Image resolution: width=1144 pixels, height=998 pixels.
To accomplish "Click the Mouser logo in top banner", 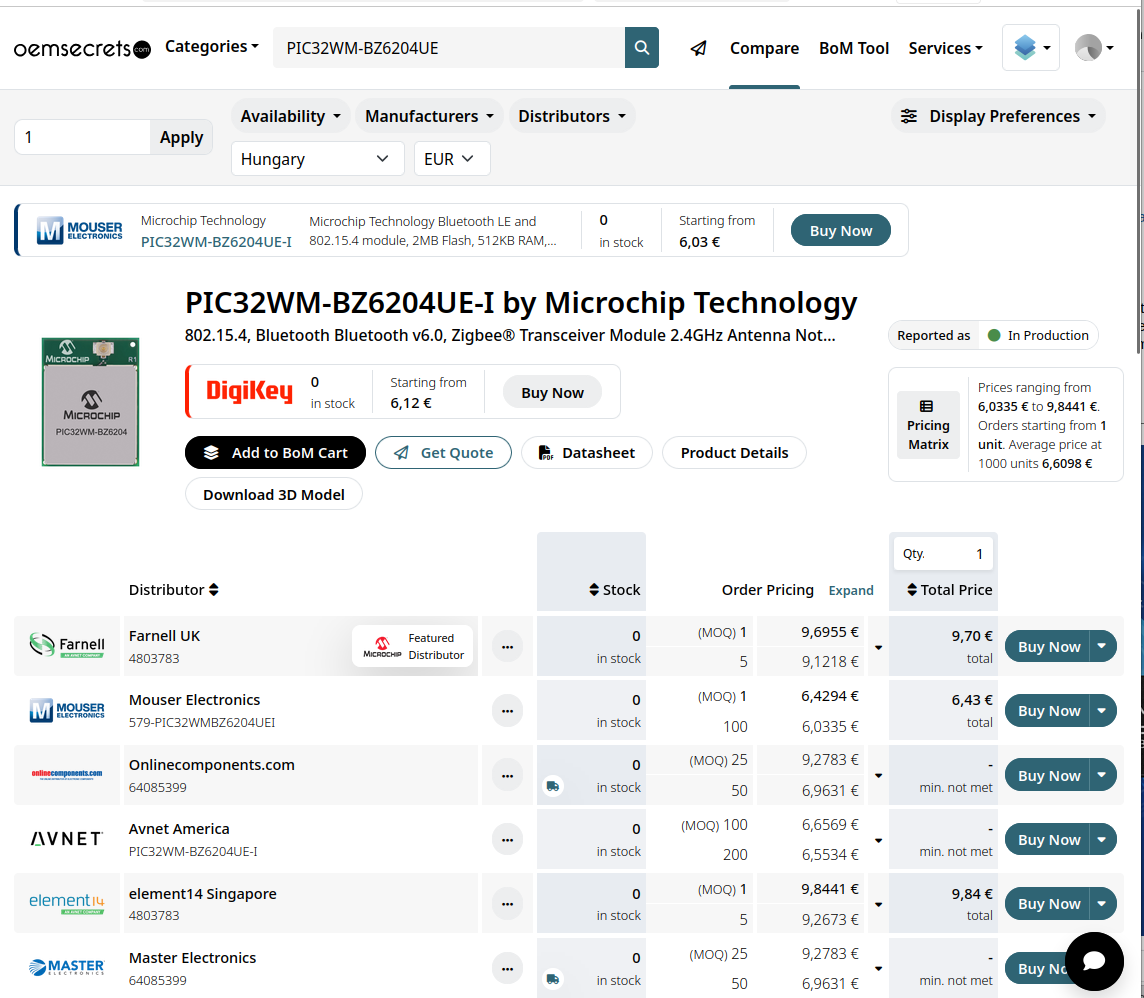I will coord(80,231).
